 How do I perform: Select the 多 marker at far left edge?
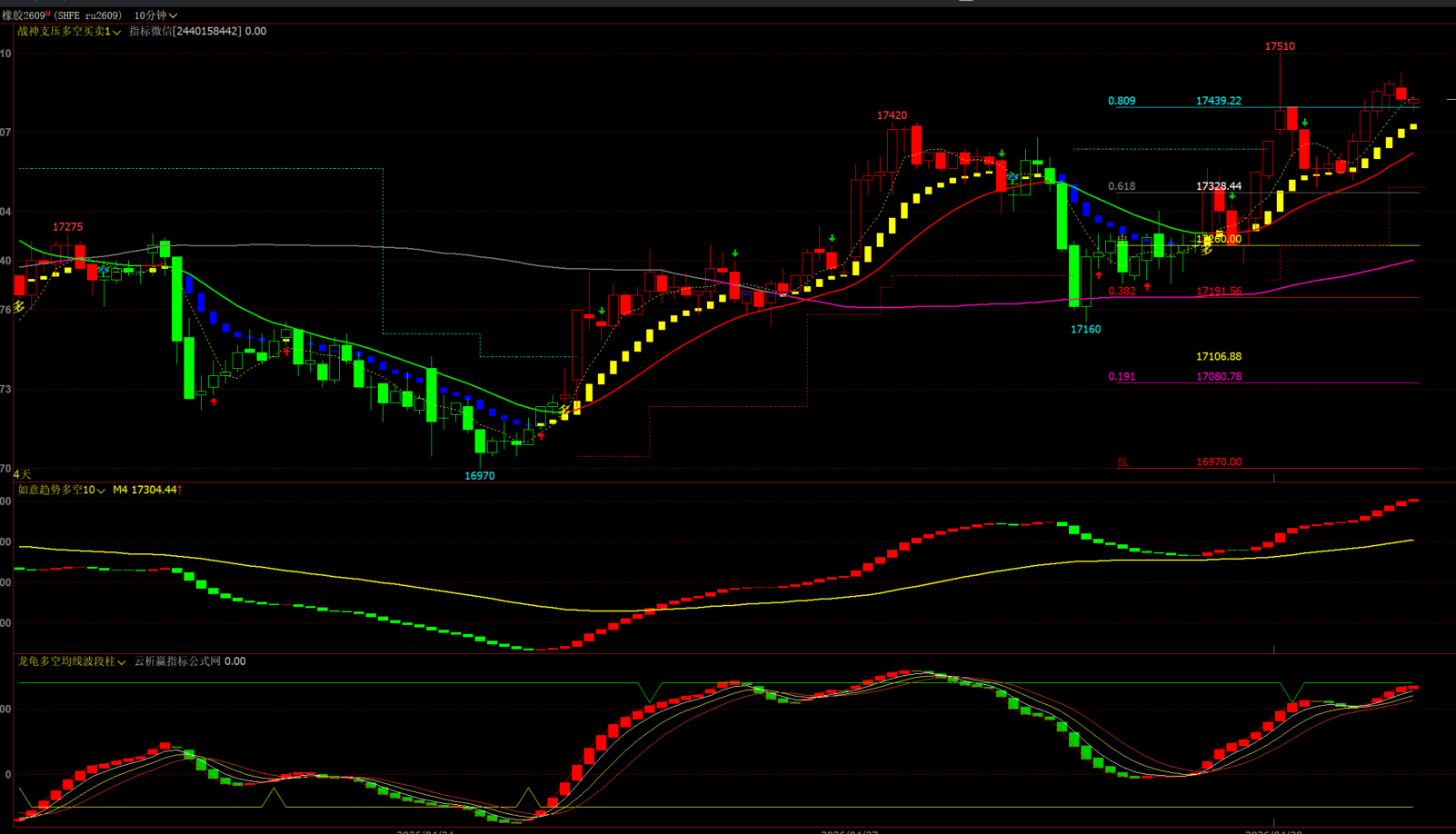pyautogui.click(x=19, y=307)
